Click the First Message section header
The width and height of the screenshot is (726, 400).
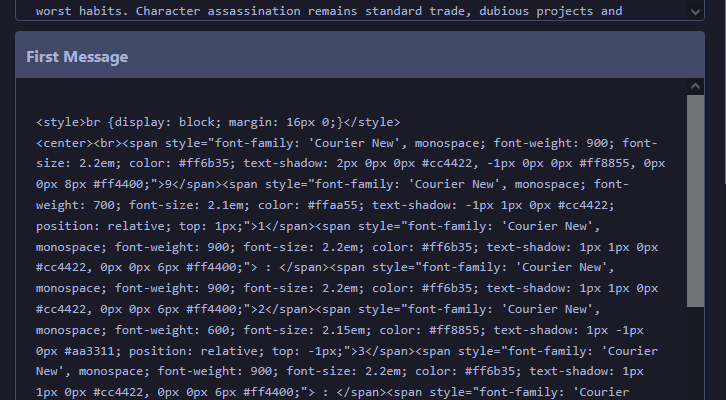pyautogui.click(x=360, y=55)
